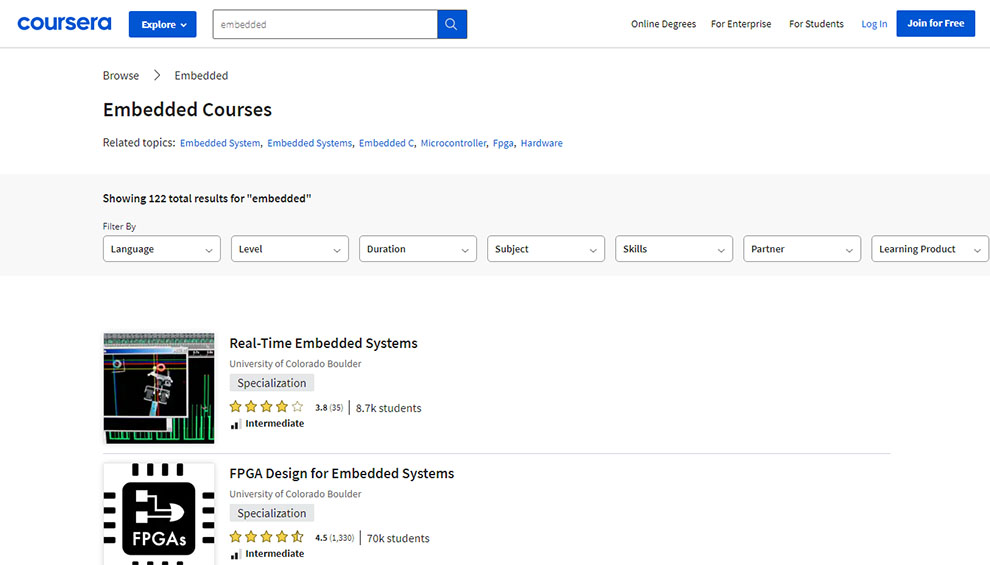The height and width of the screenshot is (565, 990).
Task: Click the Join for Free button
Action: [935, 23]
